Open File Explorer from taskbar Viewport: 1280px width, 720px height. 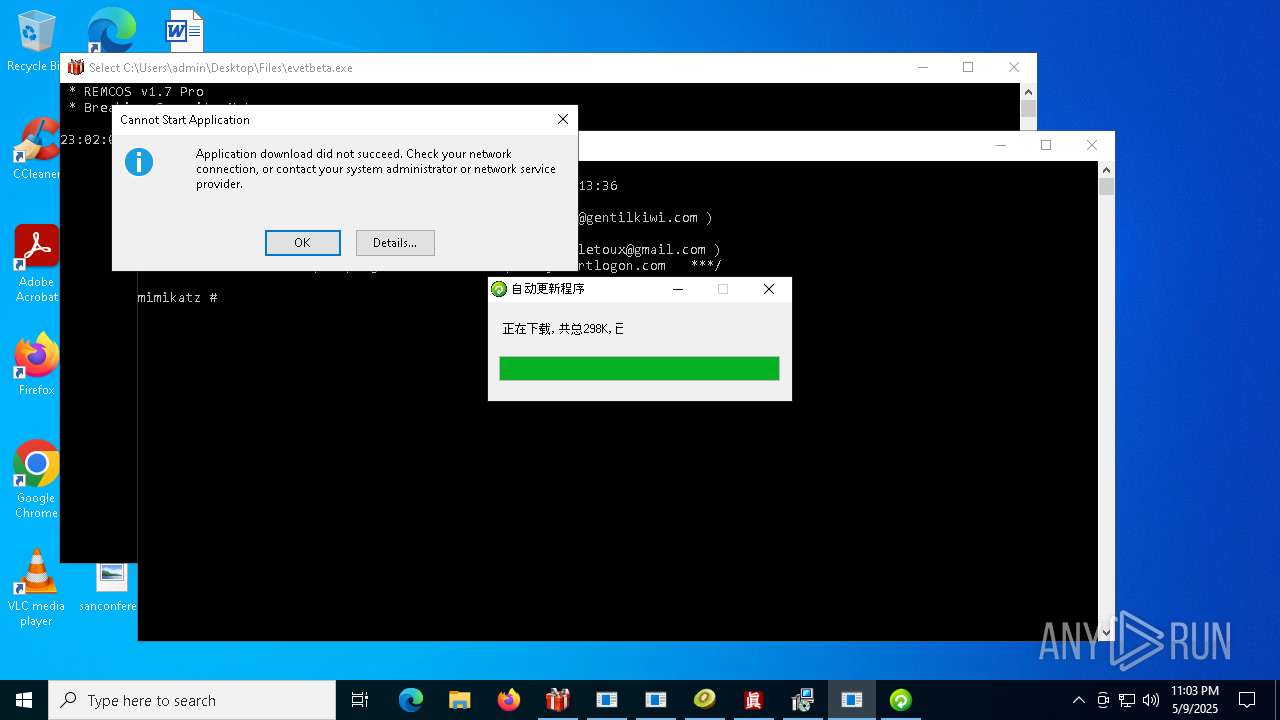460,700
